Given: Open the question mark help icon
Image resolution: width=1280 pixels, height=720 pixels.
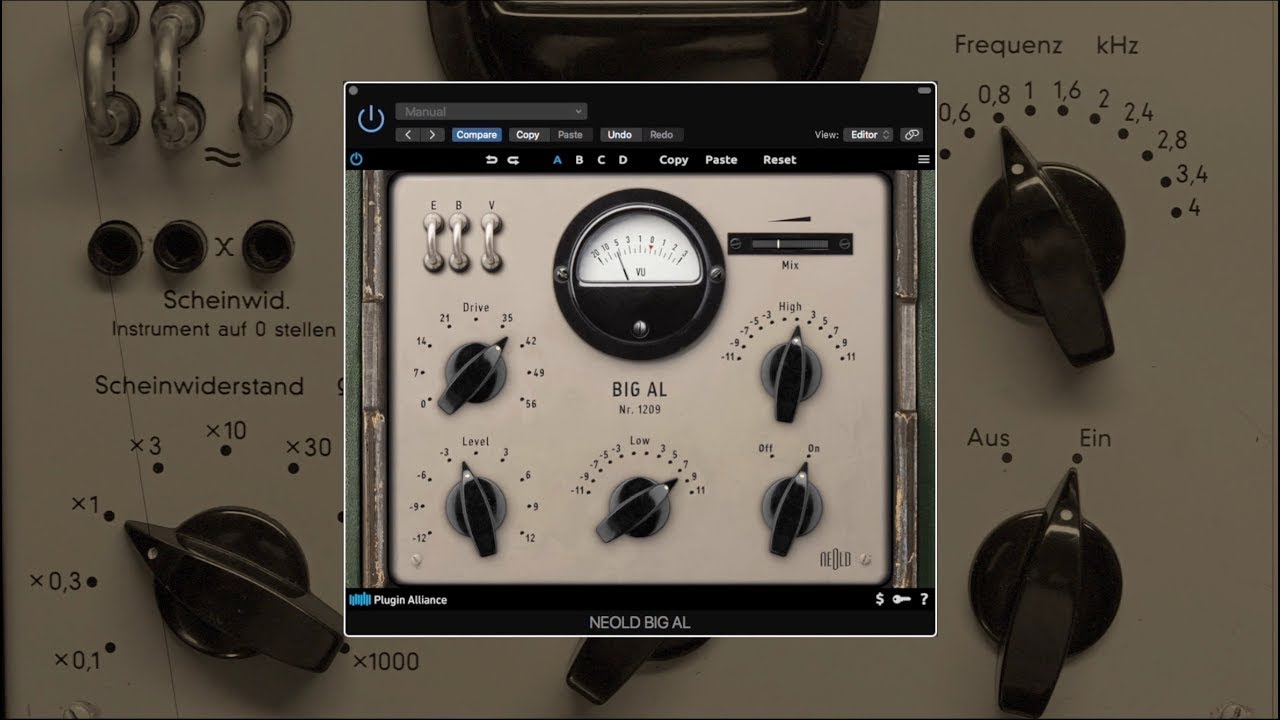Looking at the screenshot, I should (x=924, y=599).
